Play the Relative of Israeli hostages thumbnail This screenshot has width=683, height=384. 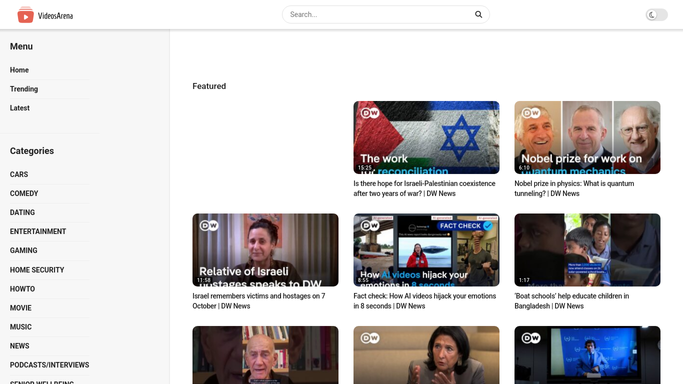tap(265, 250)
